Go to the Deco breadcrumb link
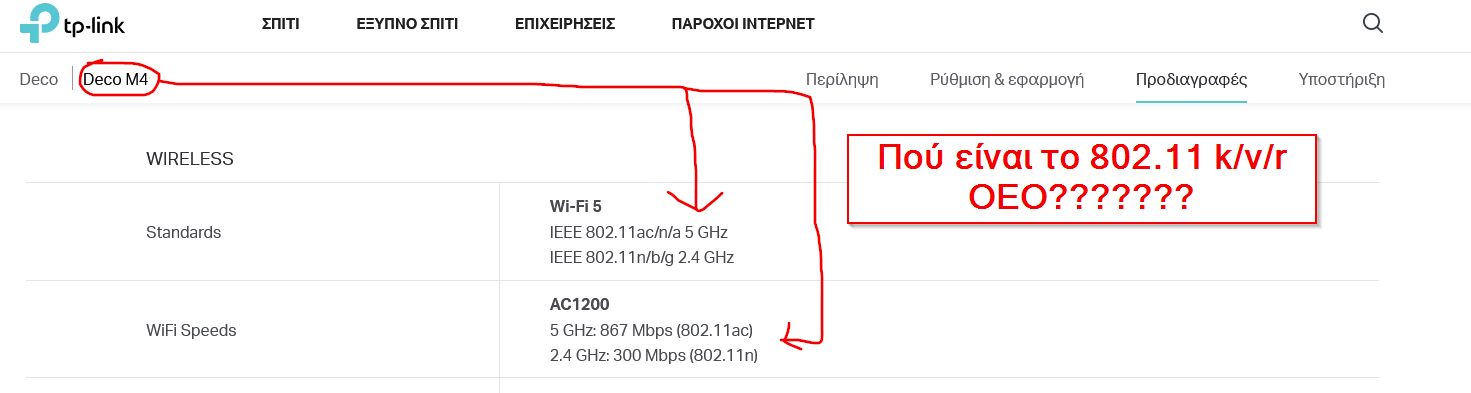The image size is (1471, 393). (x=39, y=79)
